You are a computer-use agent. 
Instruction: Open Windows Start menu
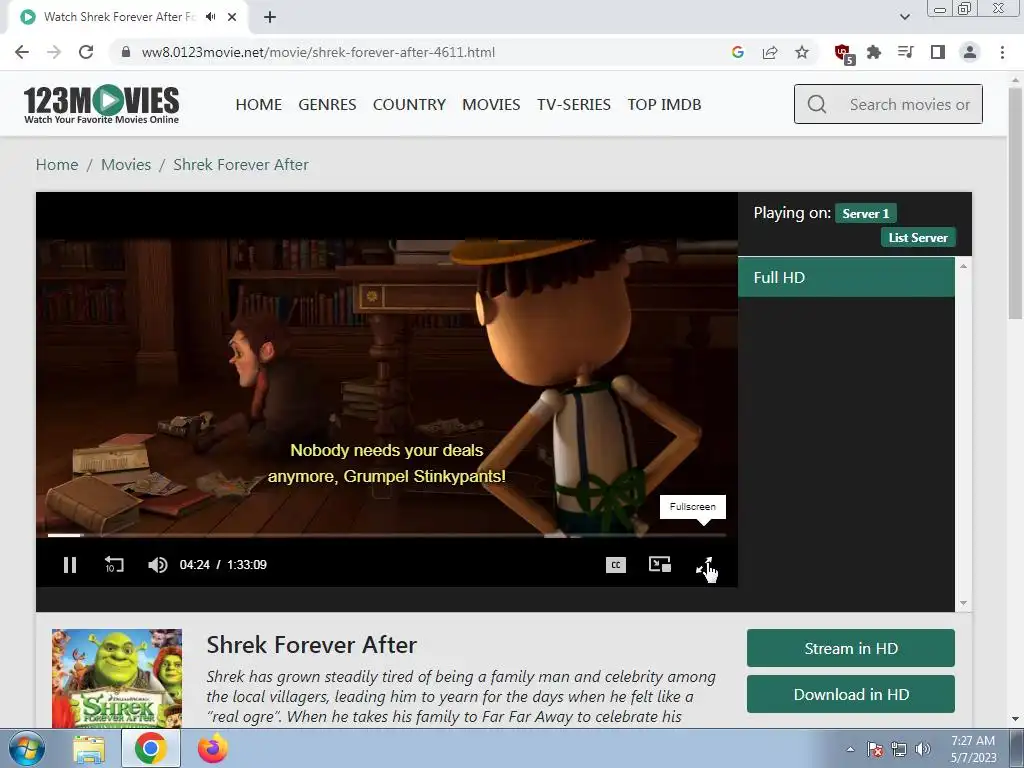[x=27, y=748]
